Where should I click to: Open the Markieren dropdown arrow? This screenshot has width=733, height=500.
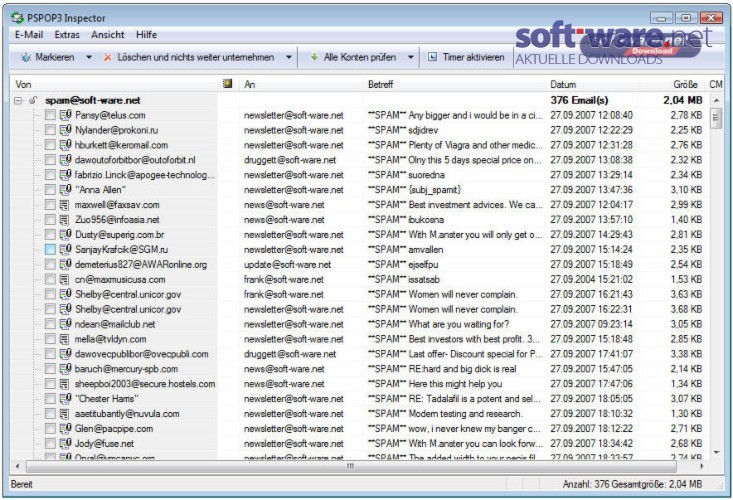(89, 57)
